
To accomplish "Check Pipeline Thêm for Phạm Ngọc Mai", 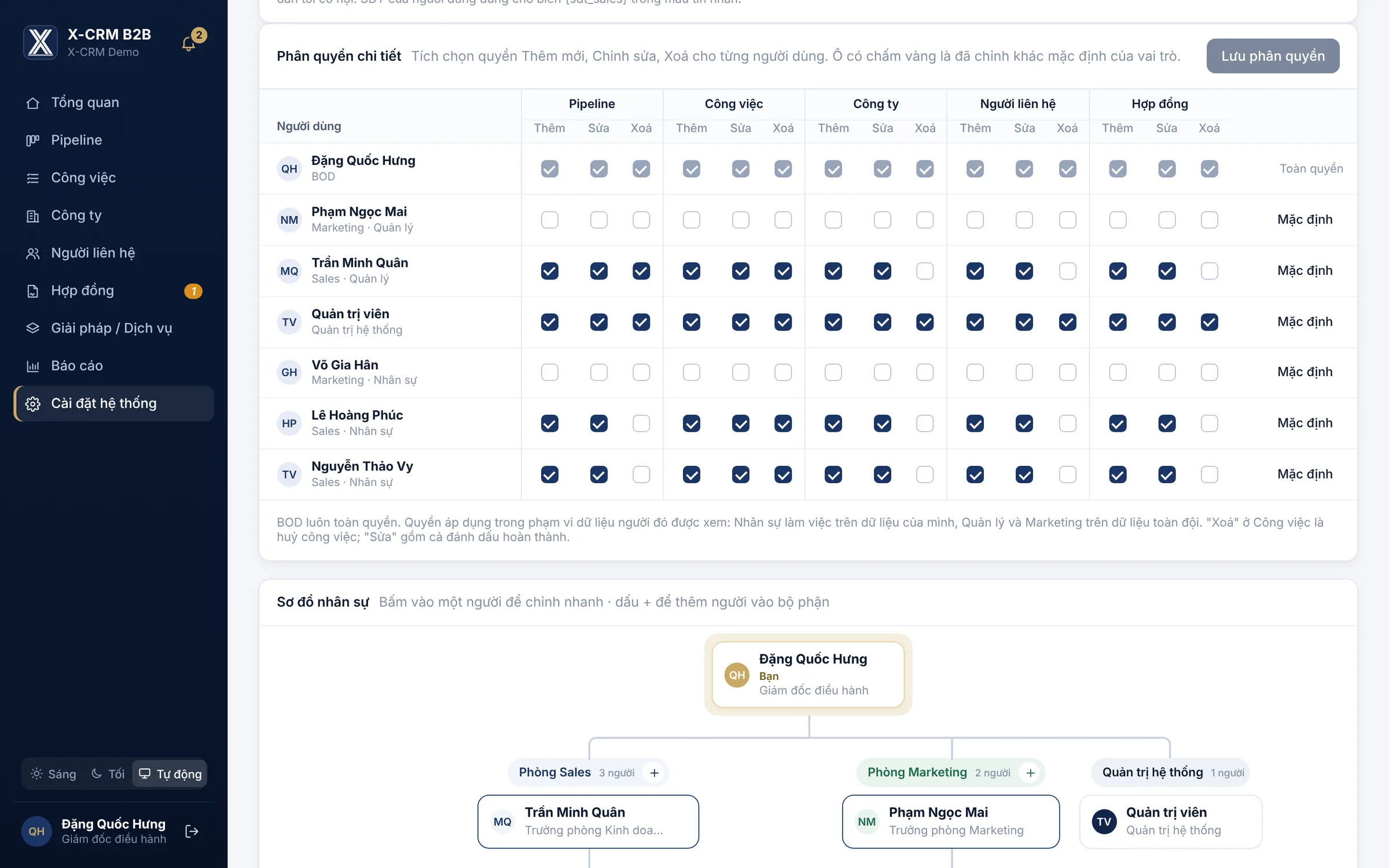I will tap(550, 220).
